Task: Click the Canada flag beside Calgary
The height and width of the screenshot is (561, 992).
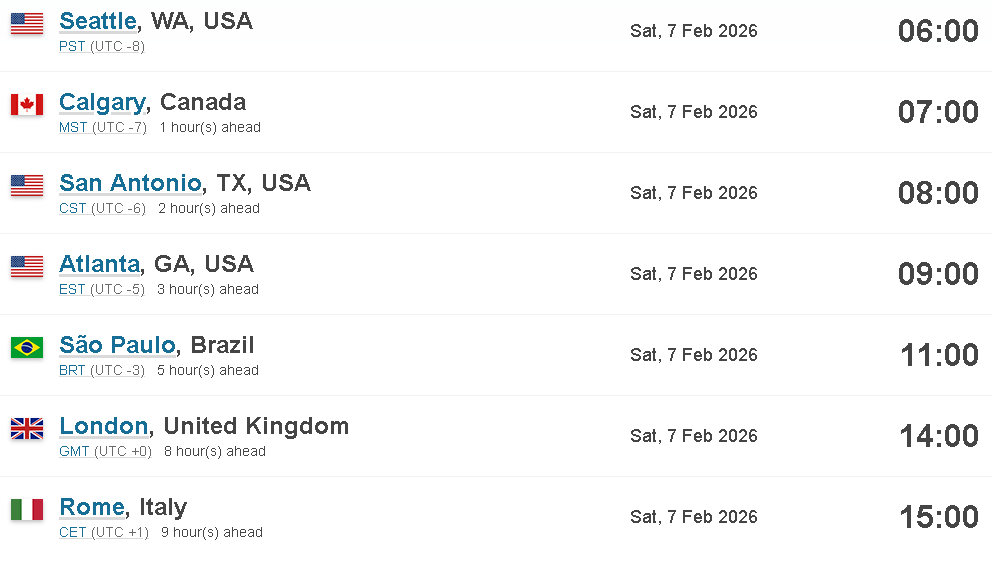Action: [27, 104]
